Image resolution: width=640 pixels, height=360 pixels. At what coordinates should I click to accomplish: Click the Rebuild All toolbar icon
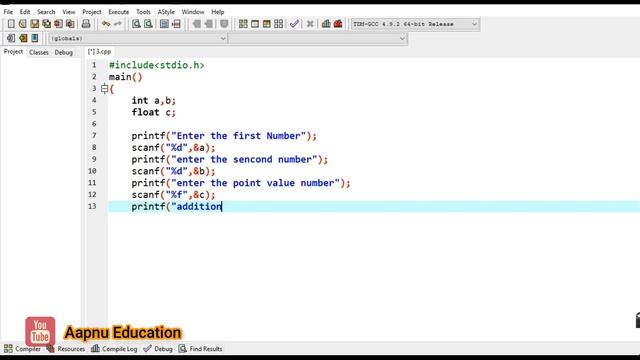278,24
